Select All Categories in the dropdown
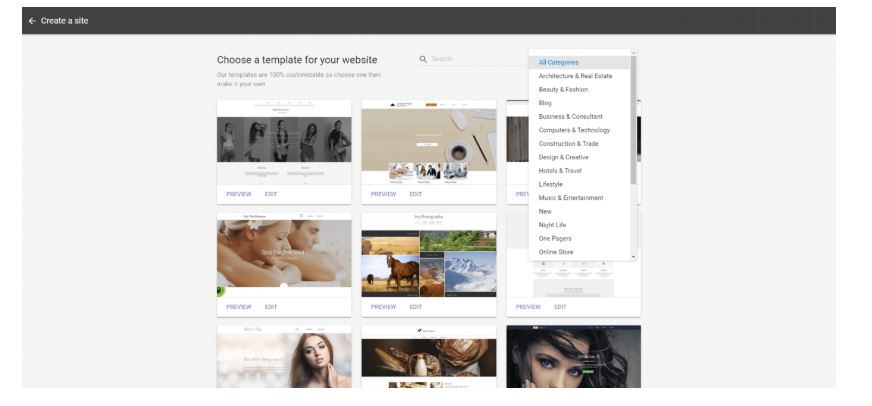Image resolution: width=872 pixels, height=406 pixels. click(579, 62)
